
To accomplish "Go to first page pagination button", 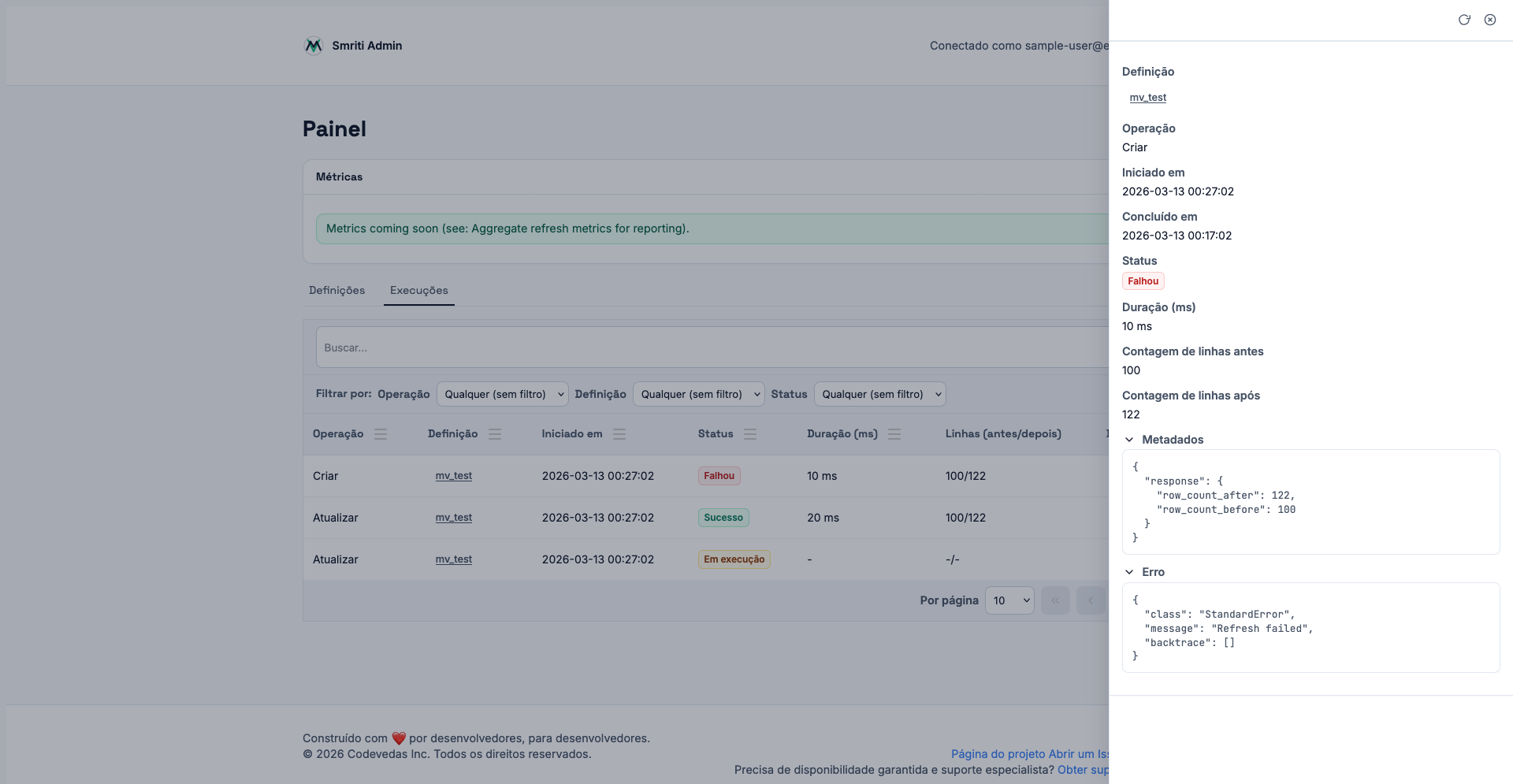I will tap(1055, 600).
